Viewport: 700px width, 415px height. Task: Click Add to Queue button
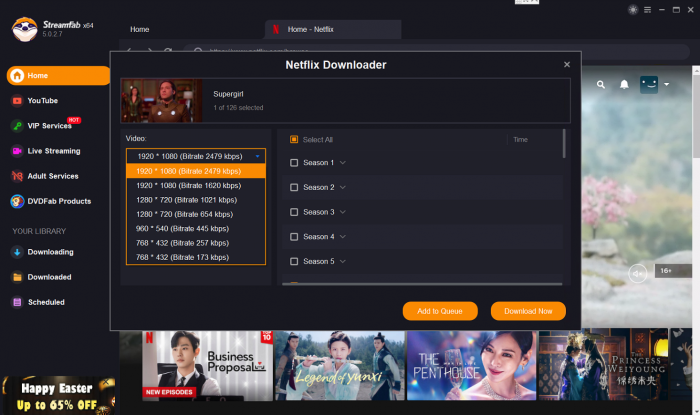pos(440,311)
